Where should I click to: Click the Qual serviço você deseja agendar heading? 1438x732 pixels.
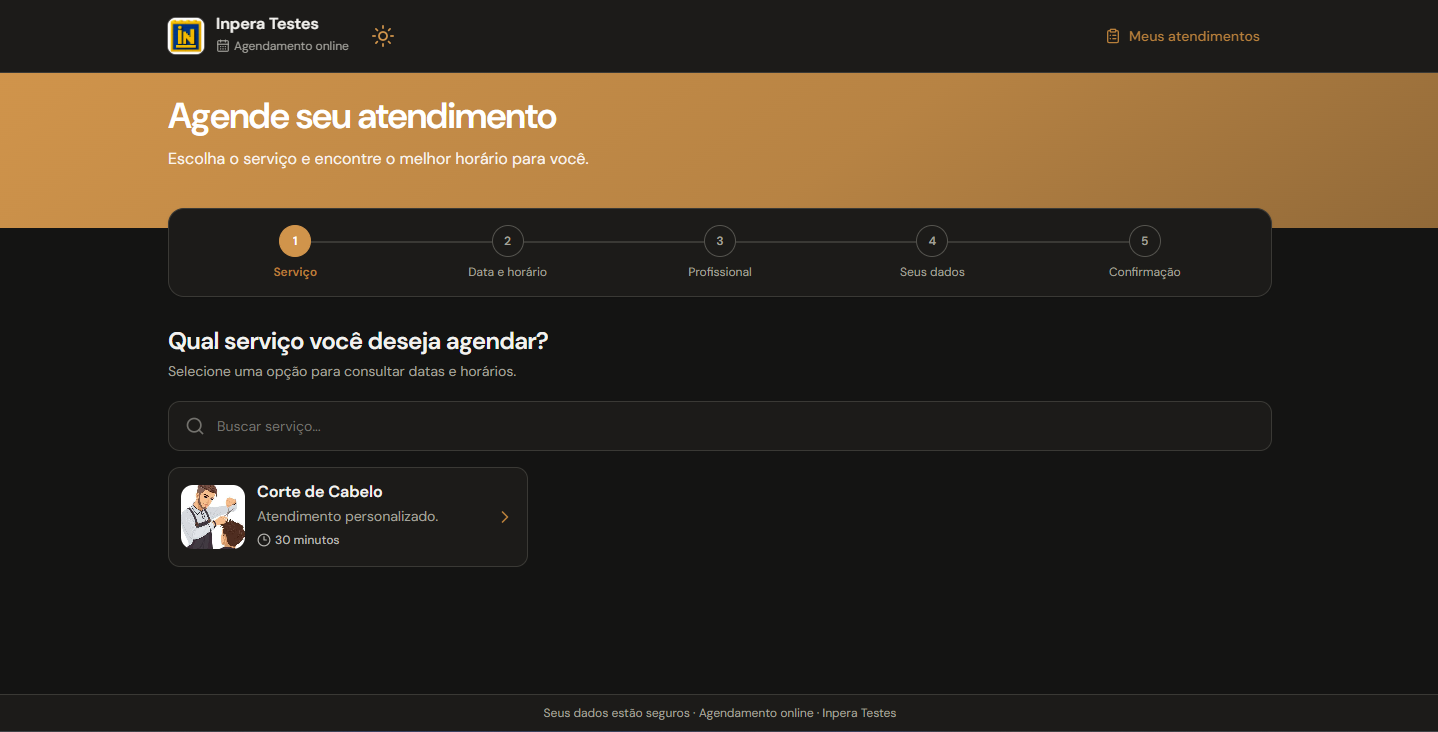click(x=358, y=341)
